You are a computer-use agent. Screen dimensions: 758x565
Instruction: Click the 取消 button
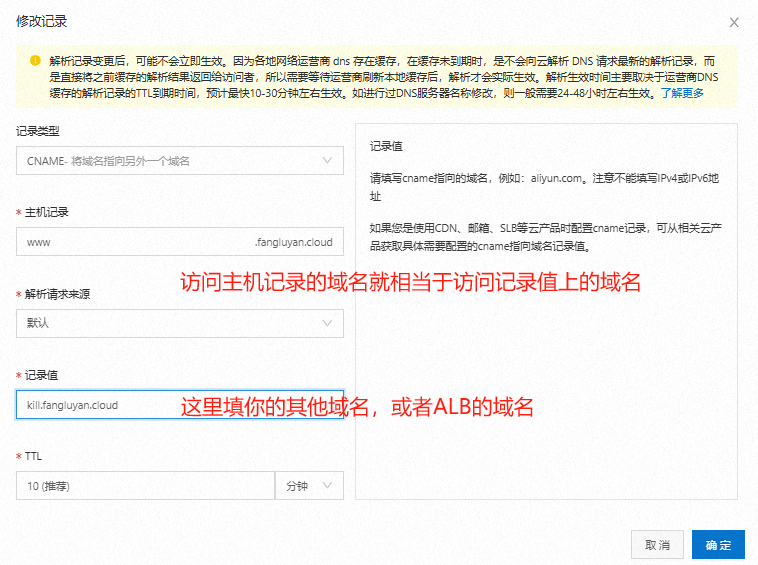657,545
